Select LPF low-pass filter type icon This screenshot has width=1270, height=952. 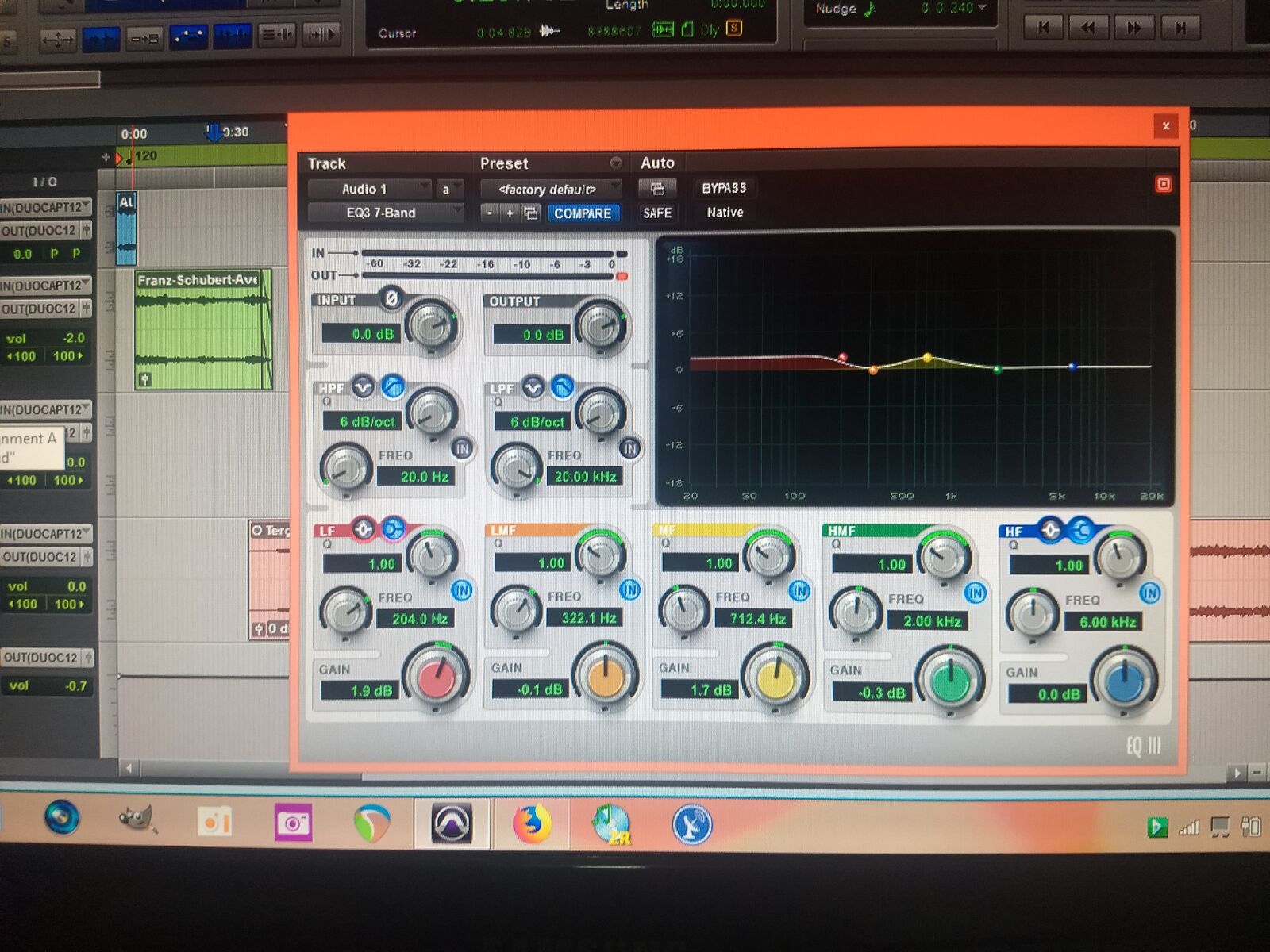point(562,386)
